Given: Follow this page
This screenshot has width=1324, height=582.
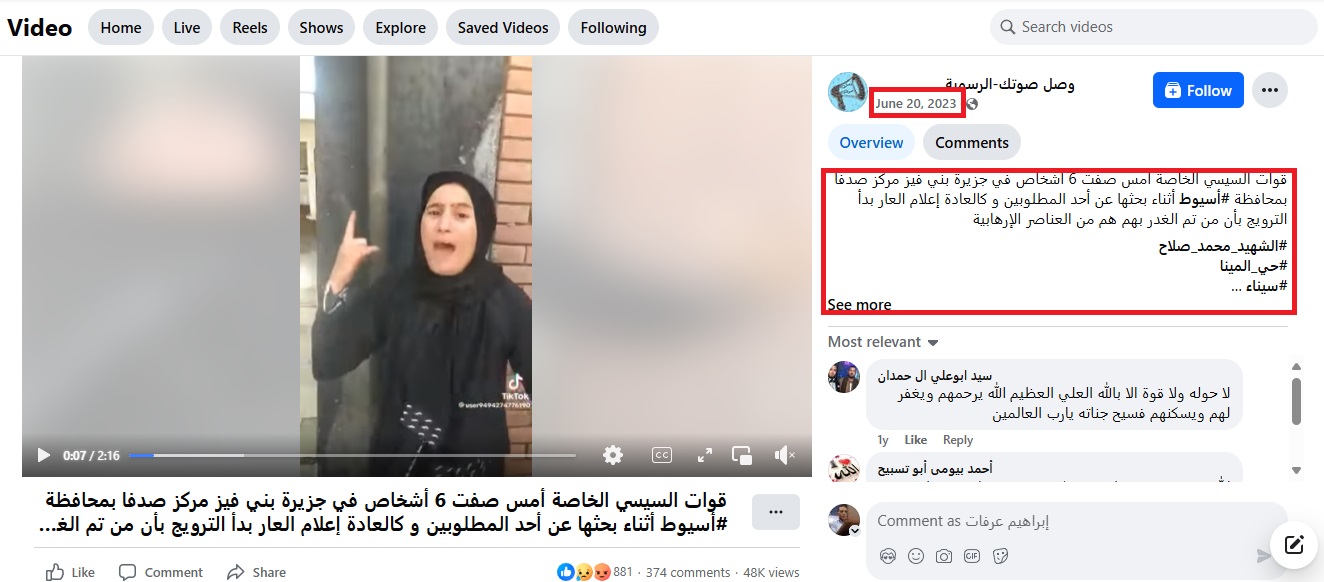Looking at the screenshot, I should click(1198, 90).
